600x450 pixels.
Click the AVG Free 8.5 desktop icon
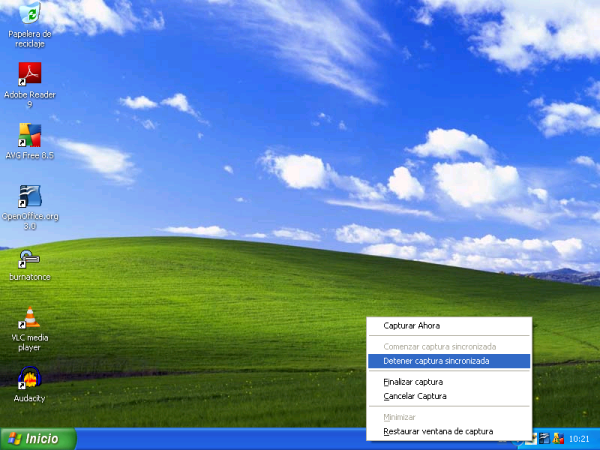pyautogui.click(x=29, y=135)
